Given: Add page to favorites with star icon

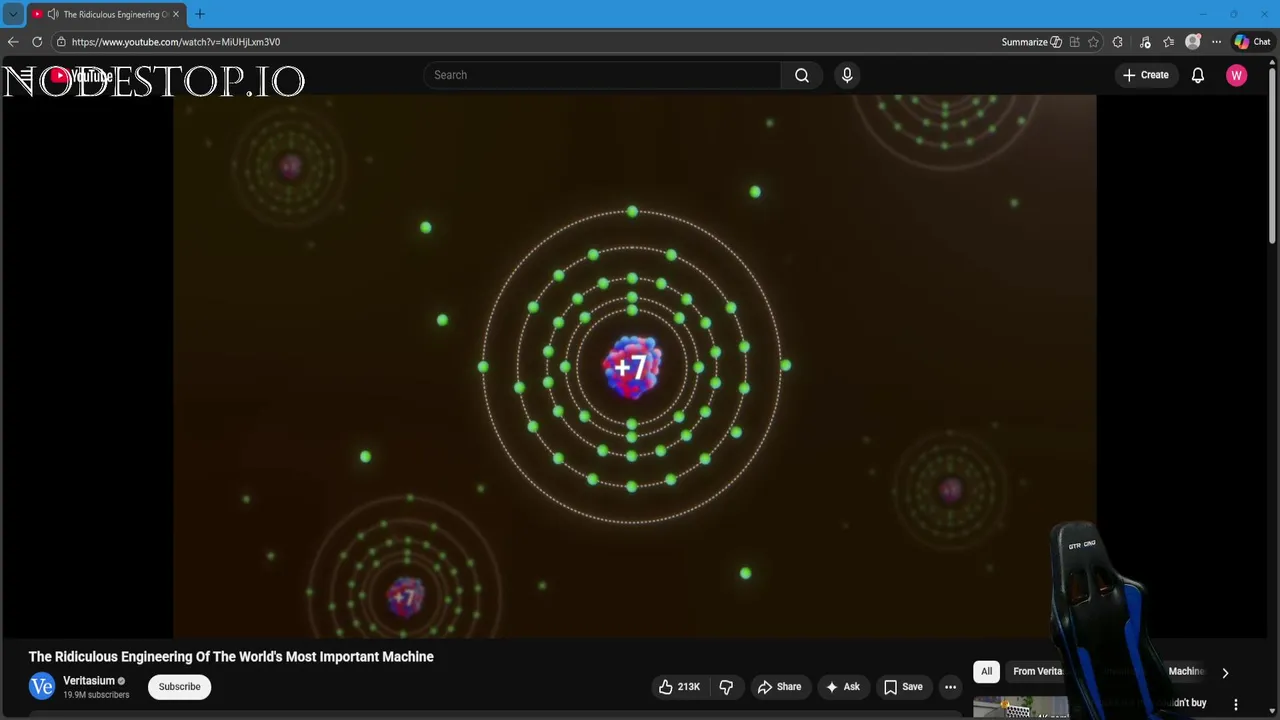Looking at the screenshot, I should coord(1093,42).
